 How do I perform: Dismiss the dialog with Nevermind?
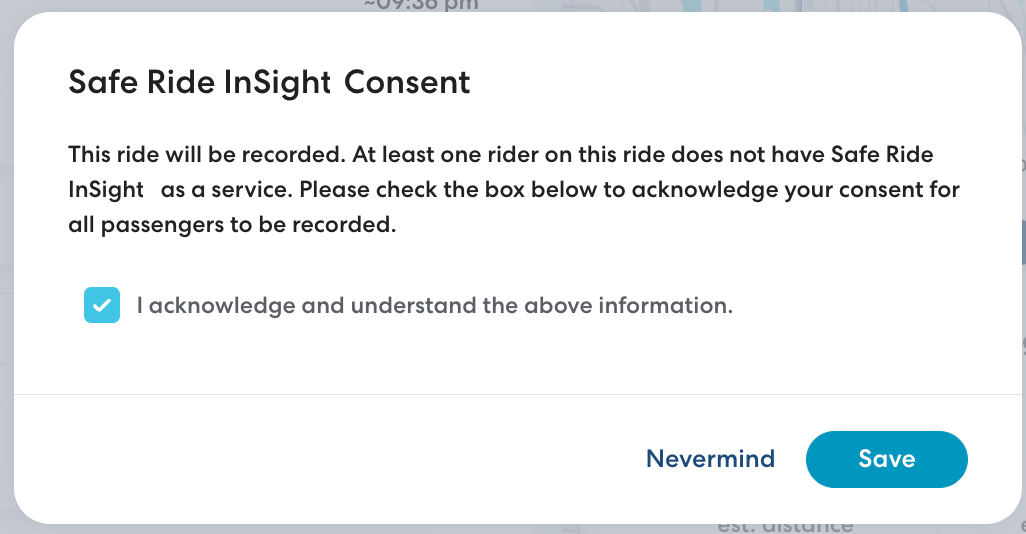pos(710,459)
